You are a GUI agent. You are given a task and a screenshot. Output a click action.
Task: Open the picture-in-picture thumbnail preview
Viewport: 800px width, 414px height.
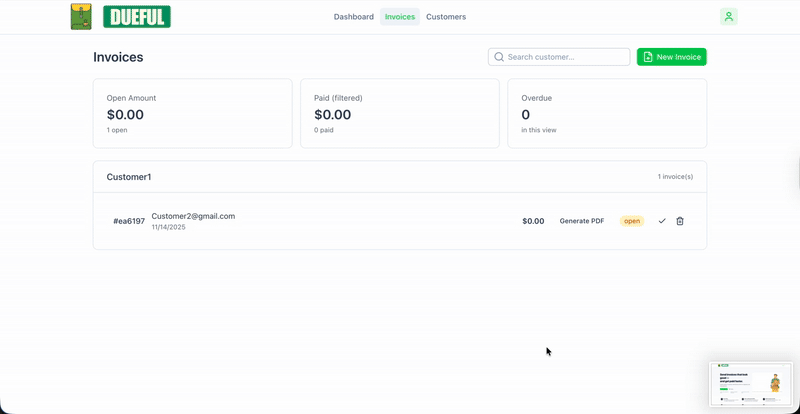click(x=751, y=384)
